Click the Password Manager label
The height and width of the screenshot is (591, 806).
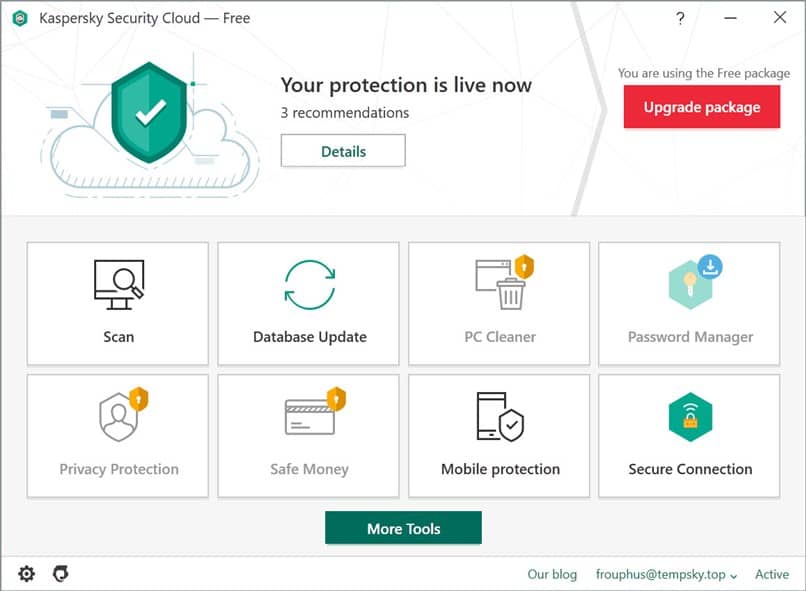tap(690, 338)
